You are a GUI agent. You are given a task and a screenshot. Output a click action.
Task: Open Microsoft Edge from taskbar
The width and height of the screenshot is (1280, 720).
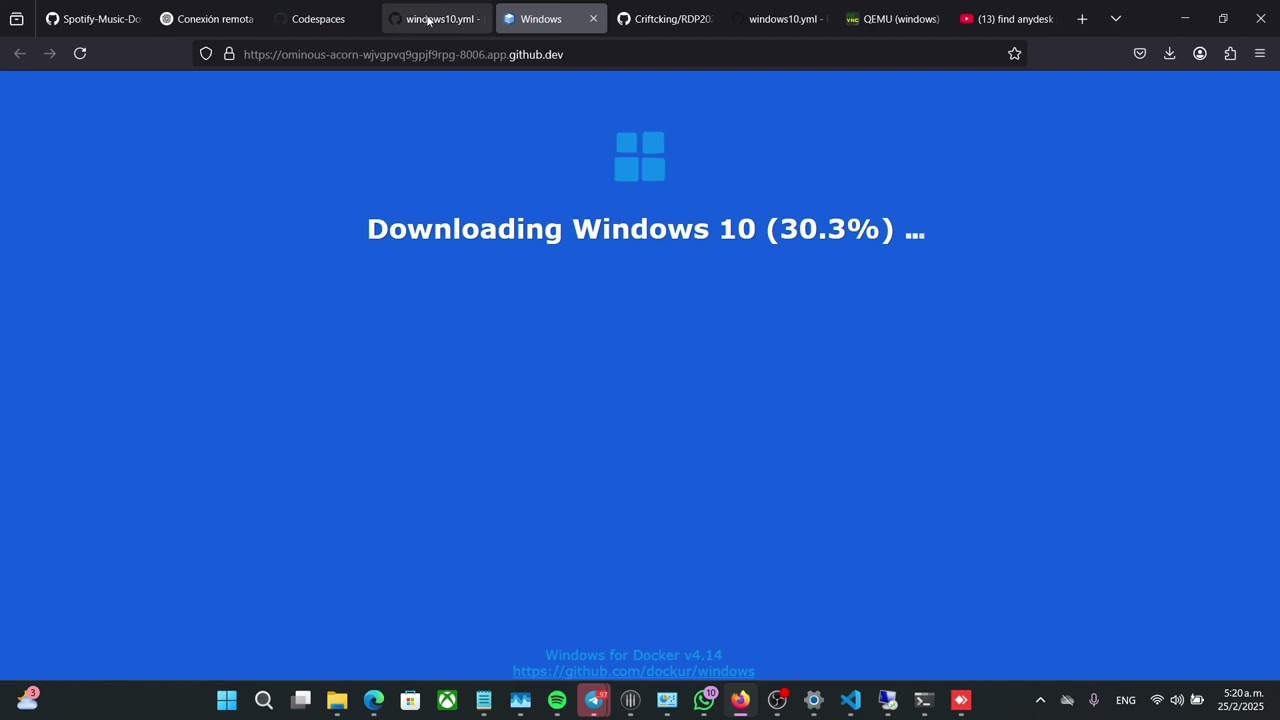374,700
